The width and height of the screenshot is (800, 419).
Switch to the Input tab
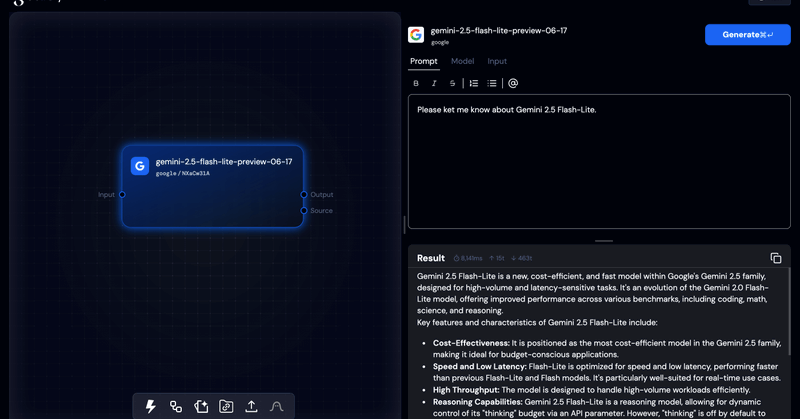(497, 61)
